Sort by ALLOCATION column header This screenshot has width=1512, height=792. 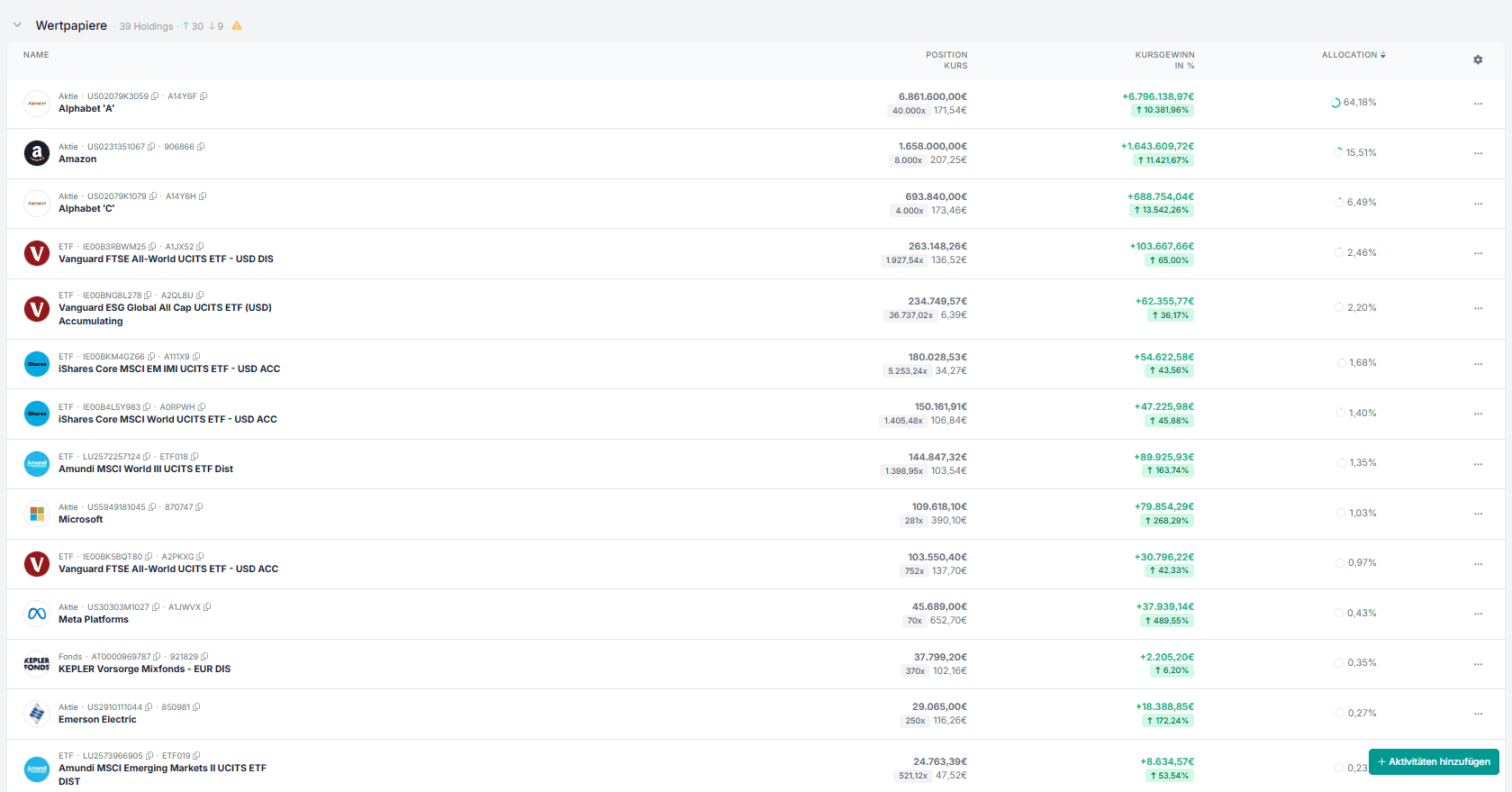click(1354, 55)
